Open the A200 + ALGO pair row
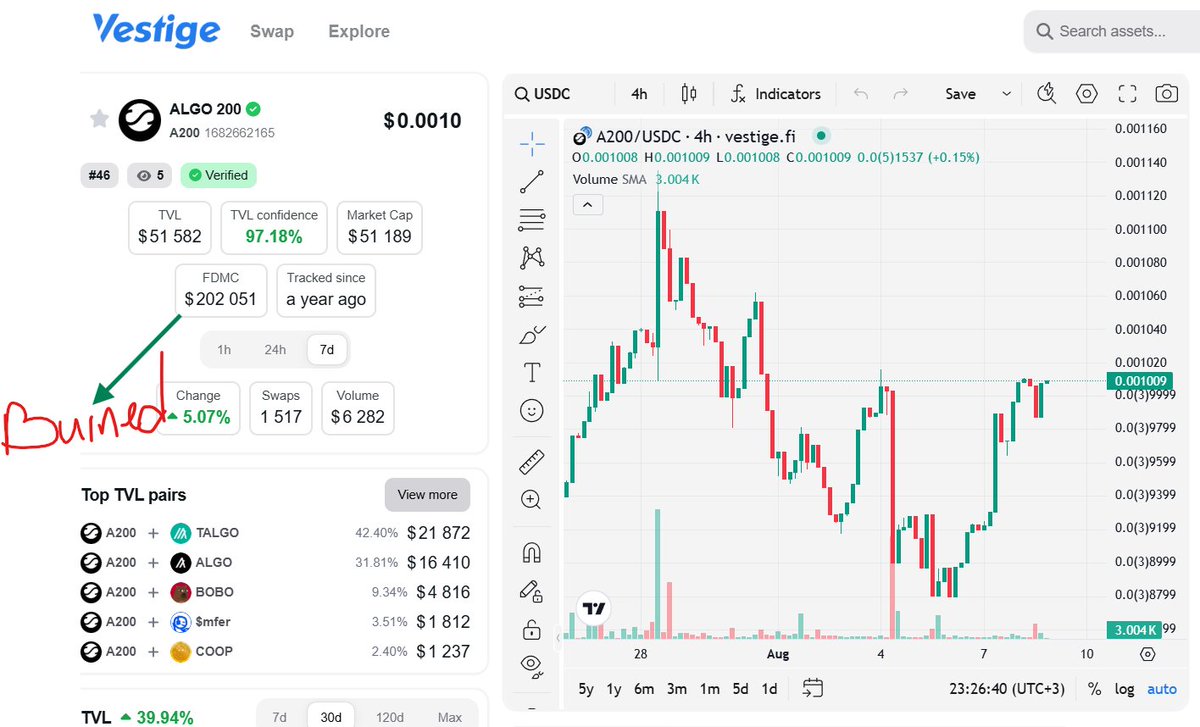This screenshot has height=727, width=1200. pos(275,562)
